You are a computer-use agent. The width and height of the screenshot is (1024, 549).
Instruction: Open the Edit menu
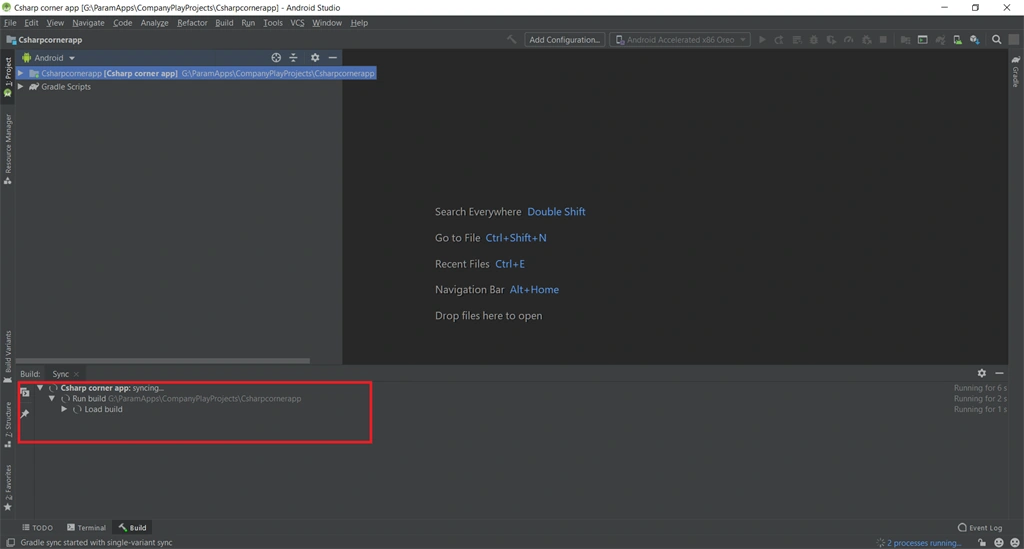coord(31,23)
